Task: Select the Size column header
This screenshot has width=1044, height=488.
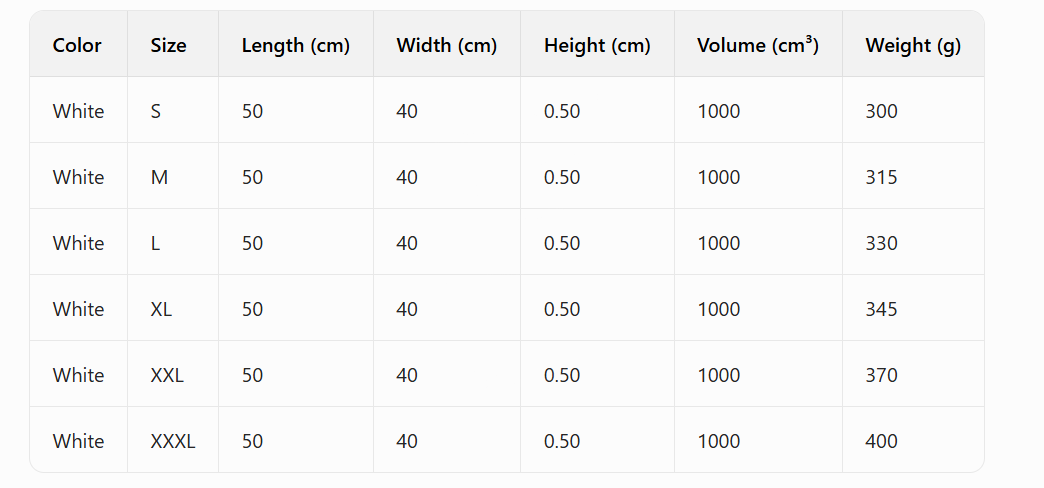Action: point(168,45)
